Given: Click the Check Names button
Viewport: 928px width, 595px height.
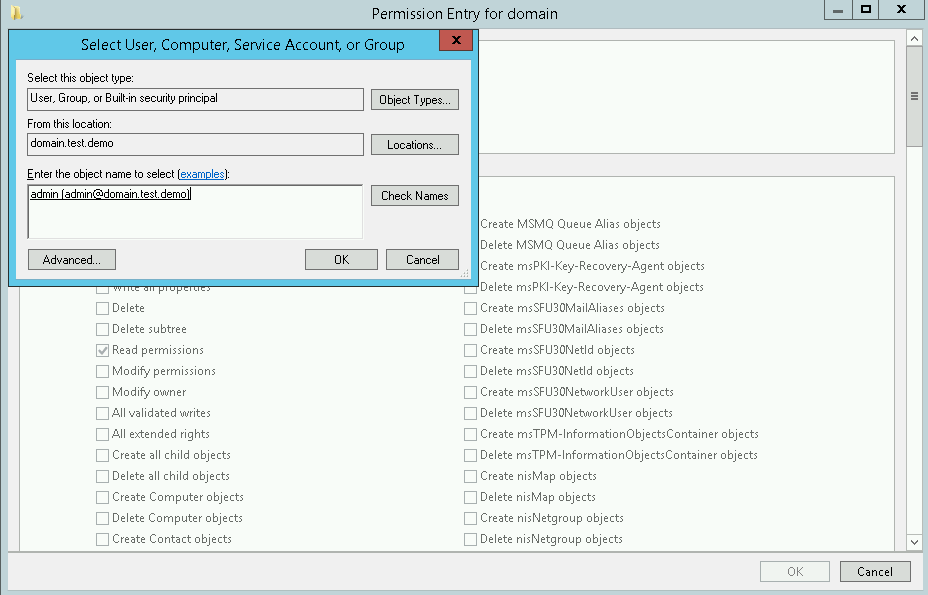Looking at the screenshot, I should tap(415, 195).
